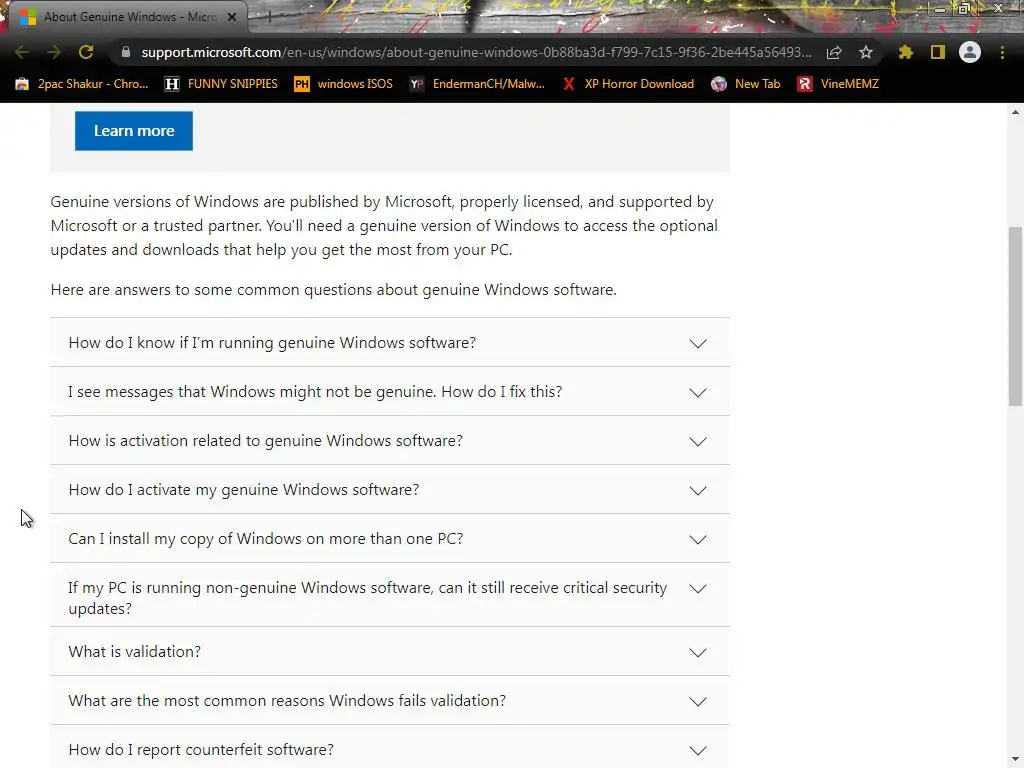Open the EndermanCH/Malw... bookmark
This screenshot has width=1024, height=768.
pyautogui.click(x=477, y=84)
